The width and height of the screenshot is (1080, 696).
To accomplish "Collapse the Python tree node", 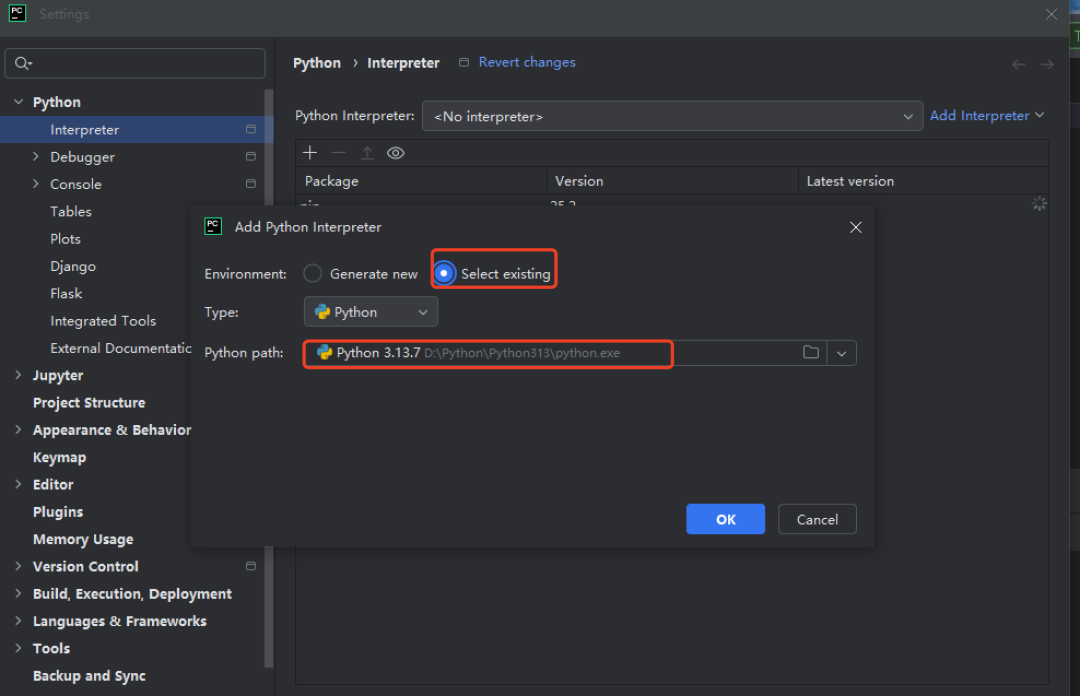I will [x=19, y=102].
